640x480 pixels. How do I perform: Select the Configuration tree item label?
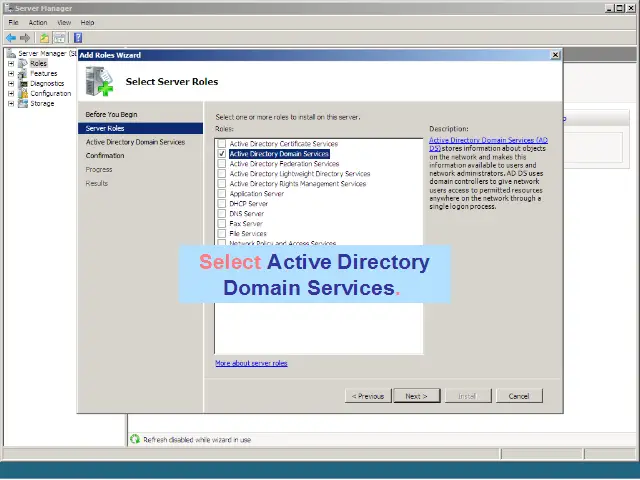pos(51,93)
